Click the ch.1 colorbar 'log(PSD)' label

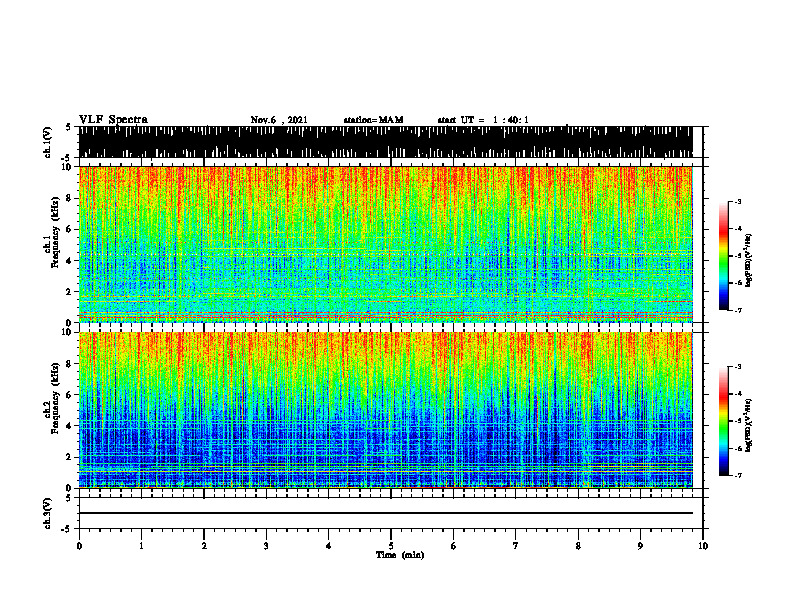749,261
